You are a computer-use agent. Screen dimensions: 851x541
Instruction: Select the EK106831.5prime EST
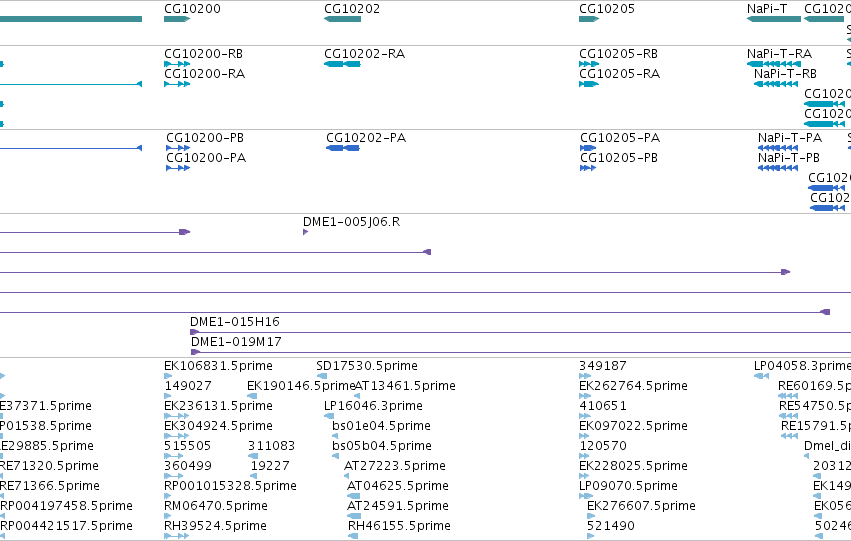(x=168, y=375)
